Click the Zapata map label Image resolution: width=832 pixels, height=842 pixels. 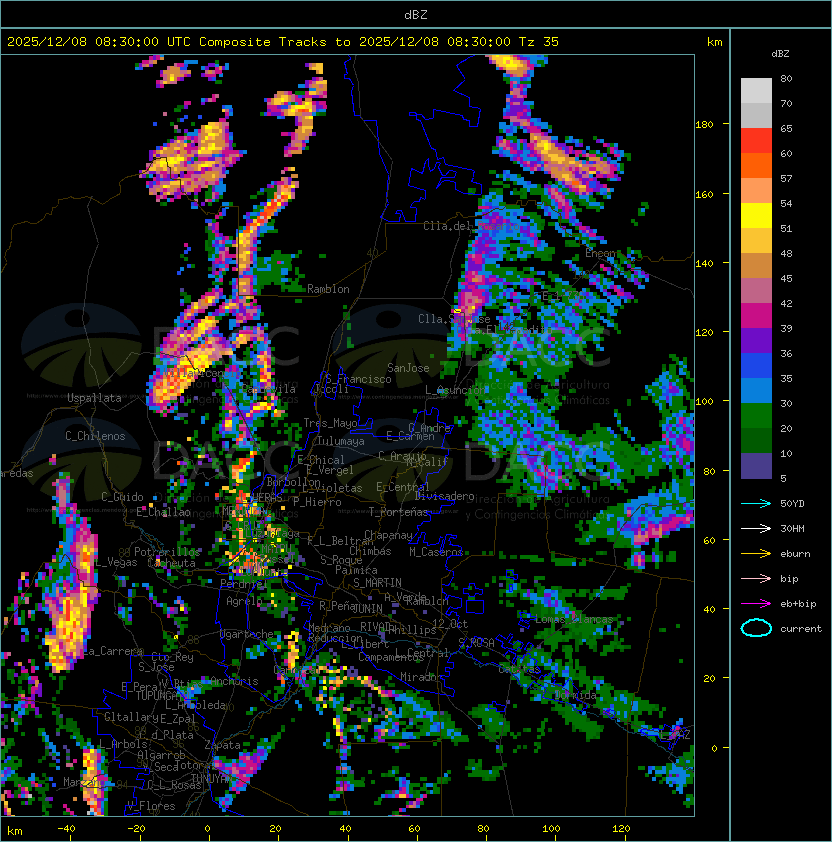(222, 745)
